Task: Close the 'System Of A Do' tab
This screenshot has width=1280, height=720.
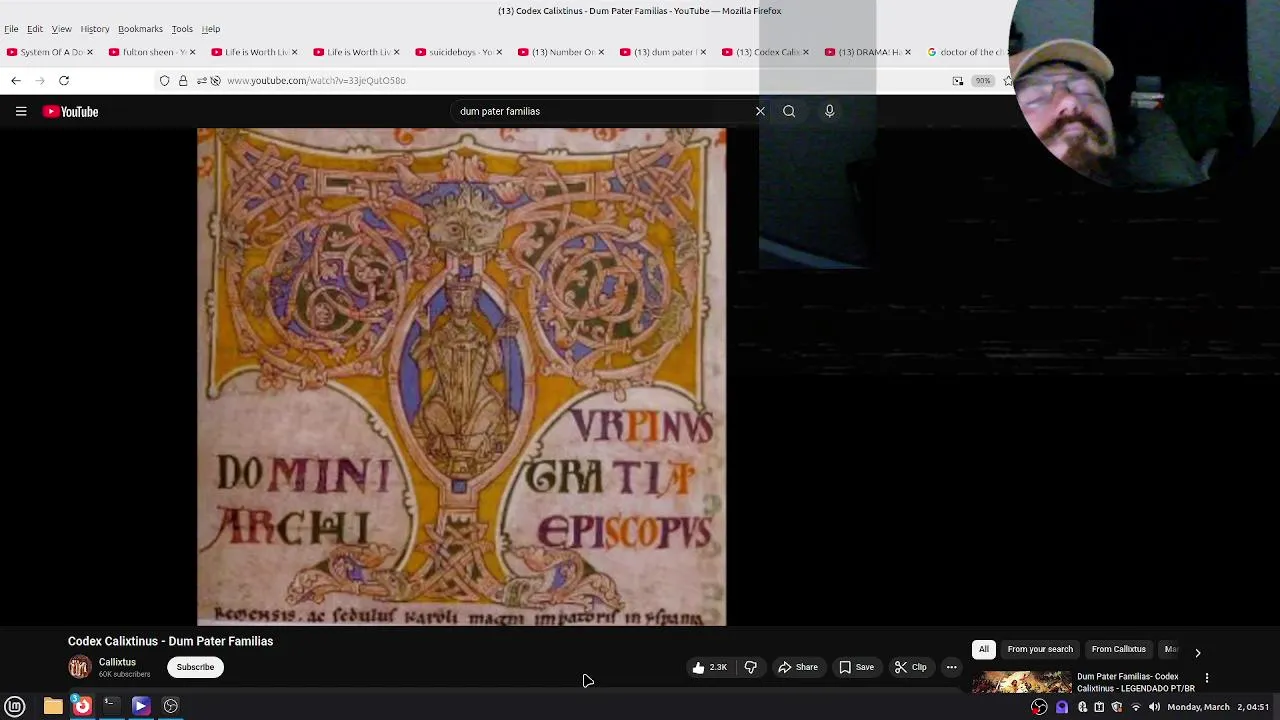Action: coord(89,52)
